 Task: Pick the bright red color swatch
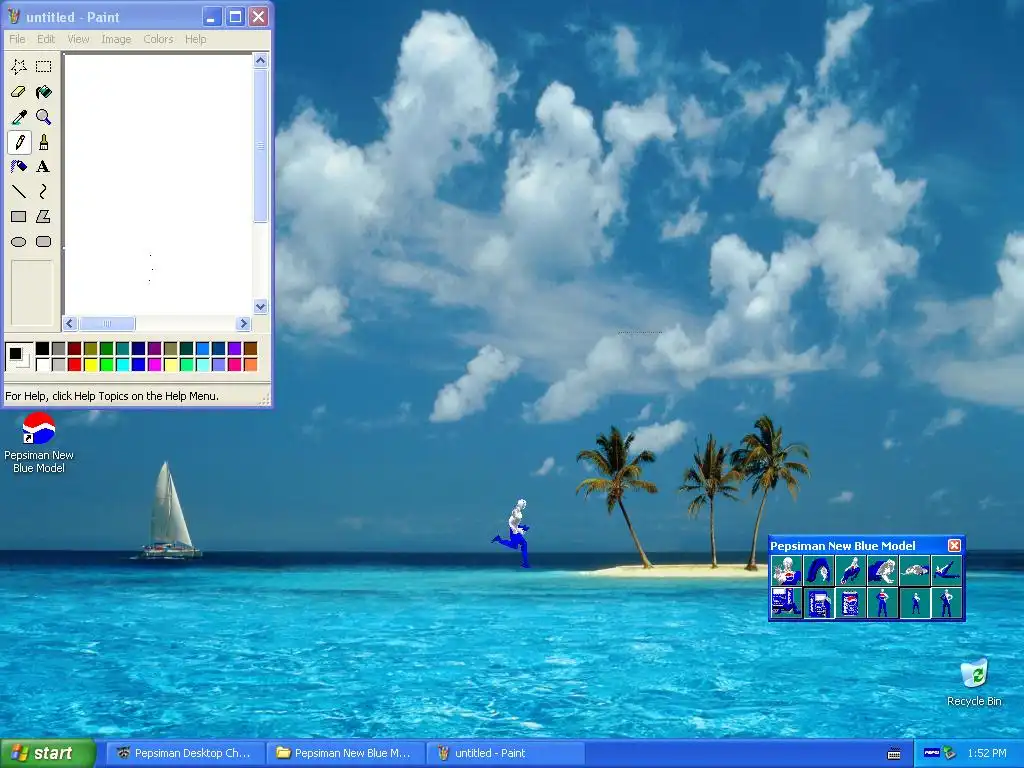pos(74,364)
